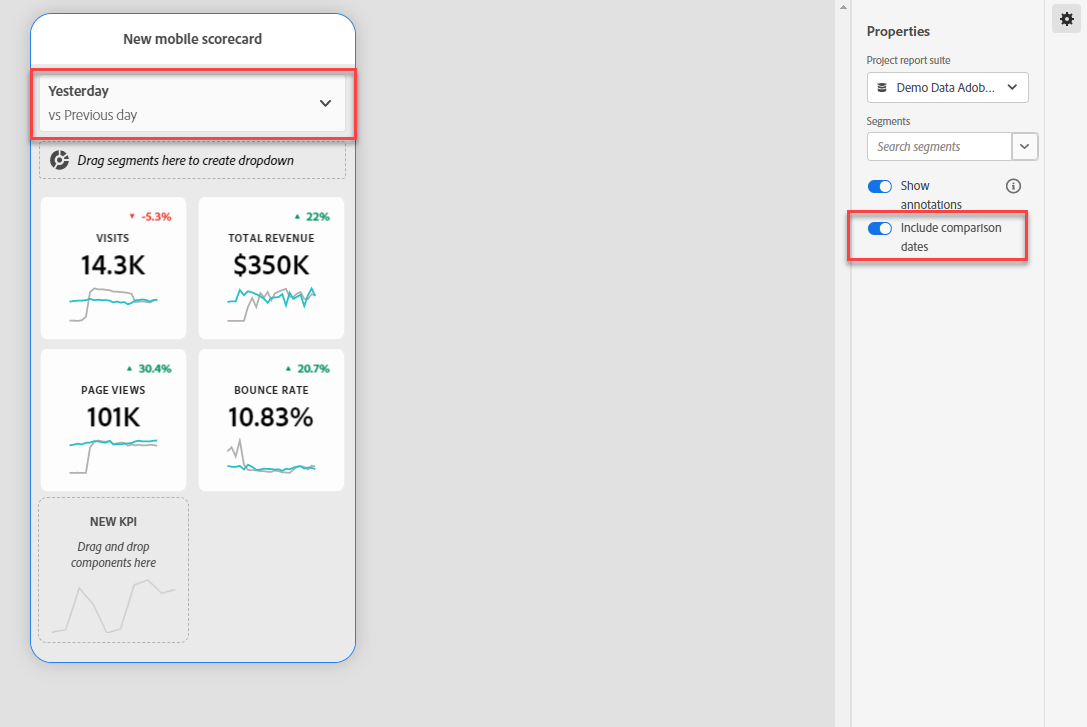Disable Include comparison dates toggle
This screenshot has height=727, width=1087.
880,229
